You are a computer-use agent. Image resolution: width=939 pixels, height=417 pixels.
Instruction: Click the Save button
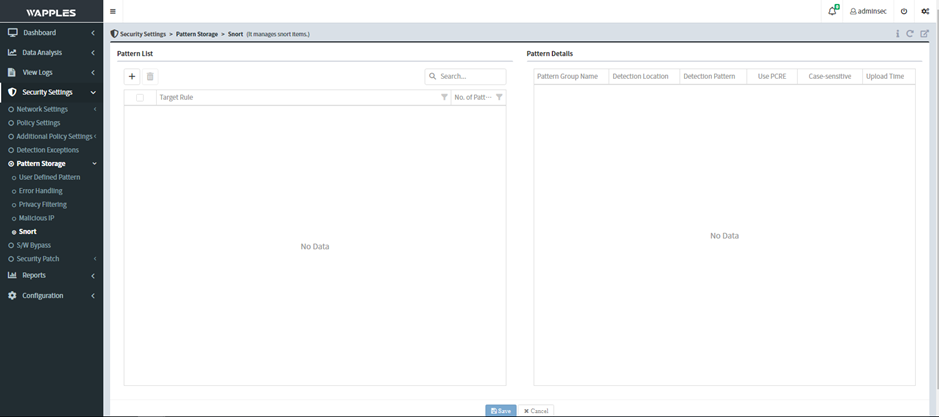point(501,410)
